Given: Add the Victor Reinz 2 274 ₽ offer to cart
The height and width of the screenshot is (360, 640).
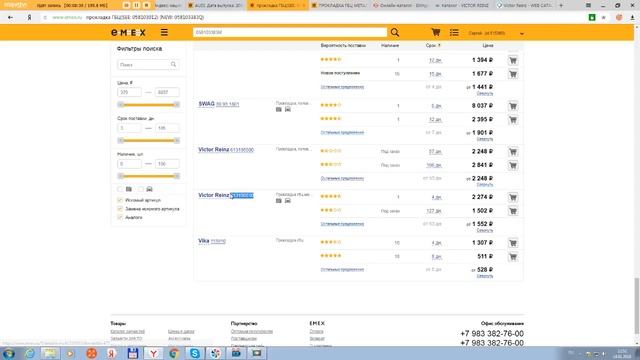Looking at the screenshot, I should (513, 198).
